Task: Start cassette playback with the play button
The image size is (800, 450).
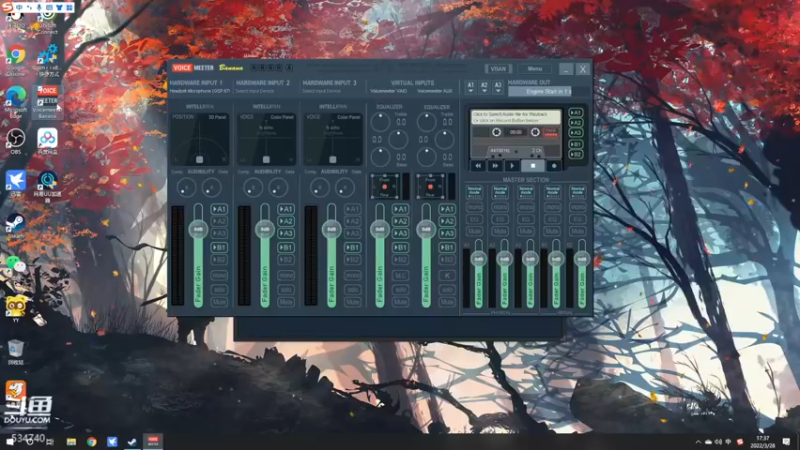Action: (x=512, y=166)
